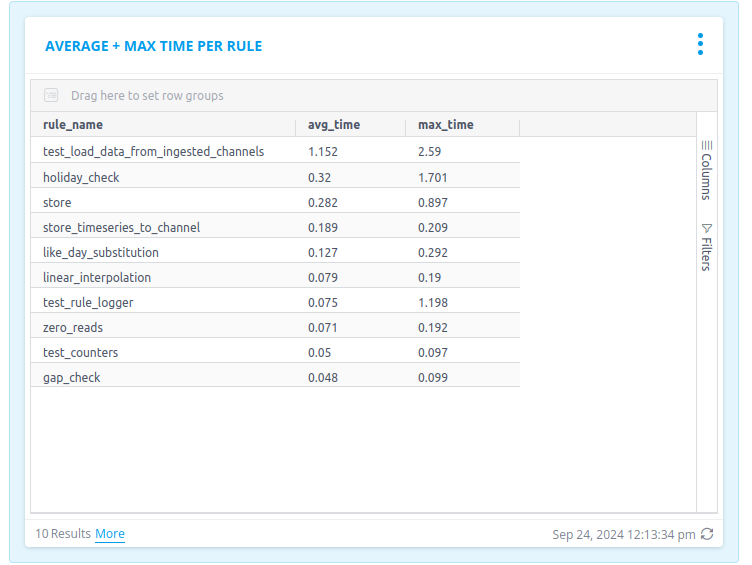This screenshot has height=565, width=752.
Task: Select the store_timeseries_to_channel row
Action: point(122,227)
